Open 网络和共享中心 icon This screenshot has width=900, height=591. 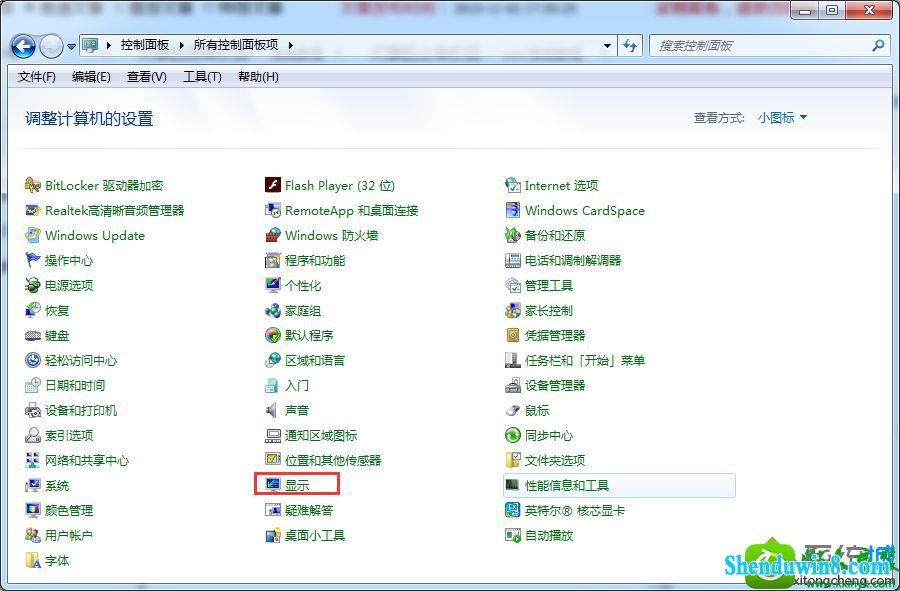pos(33,460)
